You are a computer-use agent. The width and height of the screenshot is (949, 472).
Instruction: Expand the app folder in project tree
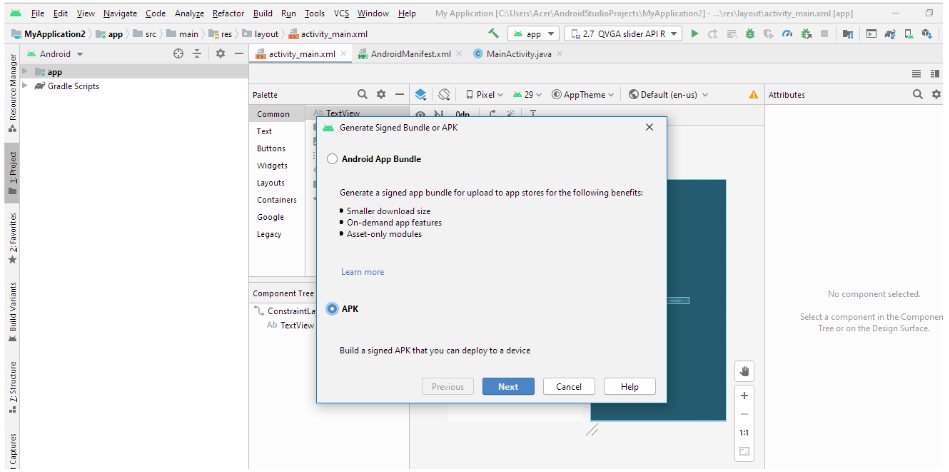25,72
